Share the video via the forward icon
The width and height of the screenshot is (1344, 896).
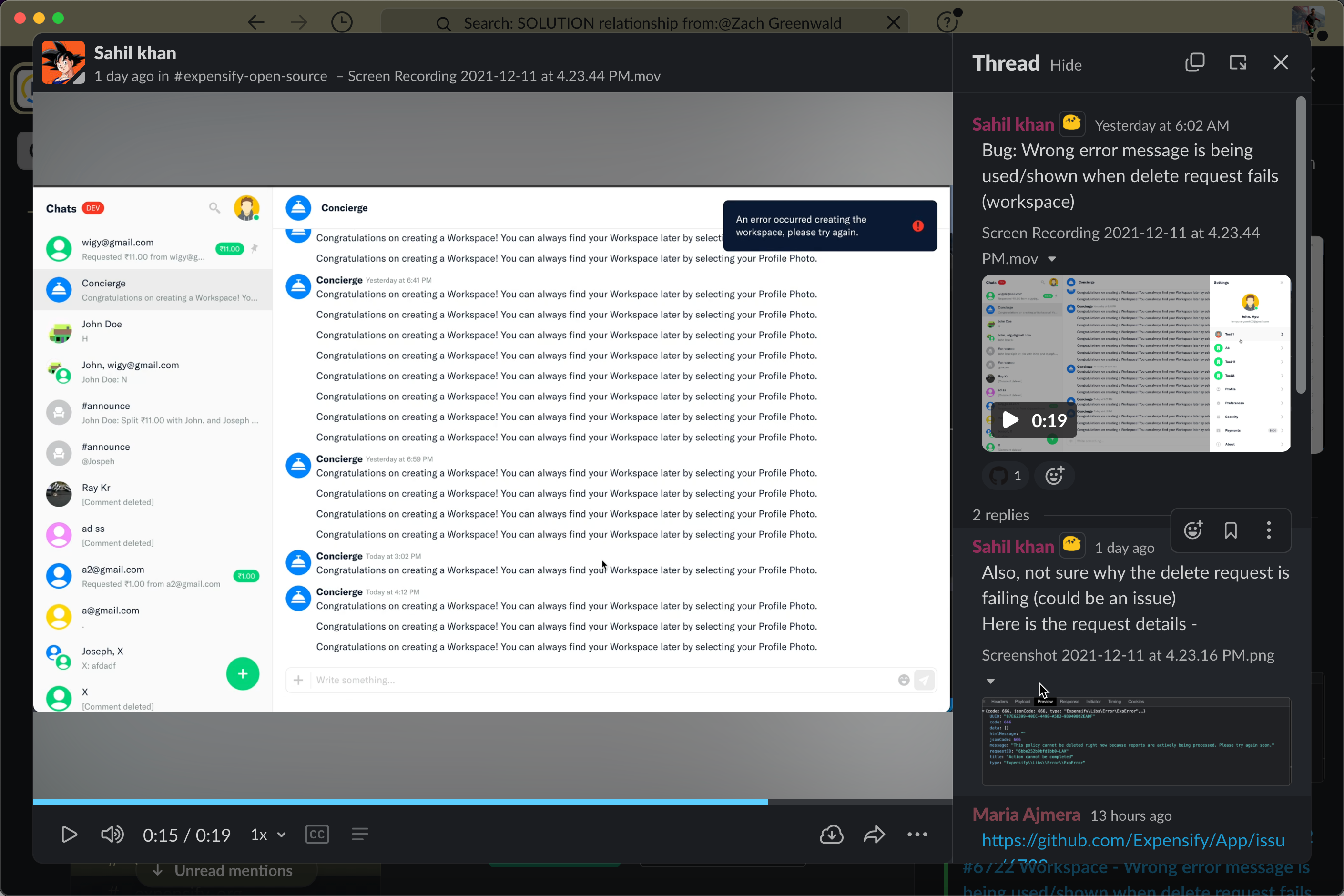pyautogui.click(x=874, y=835)
